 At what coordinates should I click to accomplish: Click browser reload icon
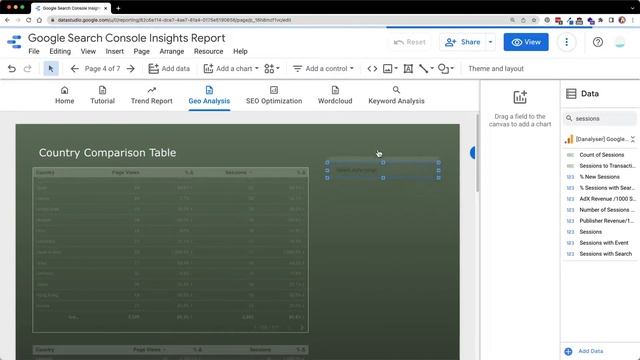[29, 20]
